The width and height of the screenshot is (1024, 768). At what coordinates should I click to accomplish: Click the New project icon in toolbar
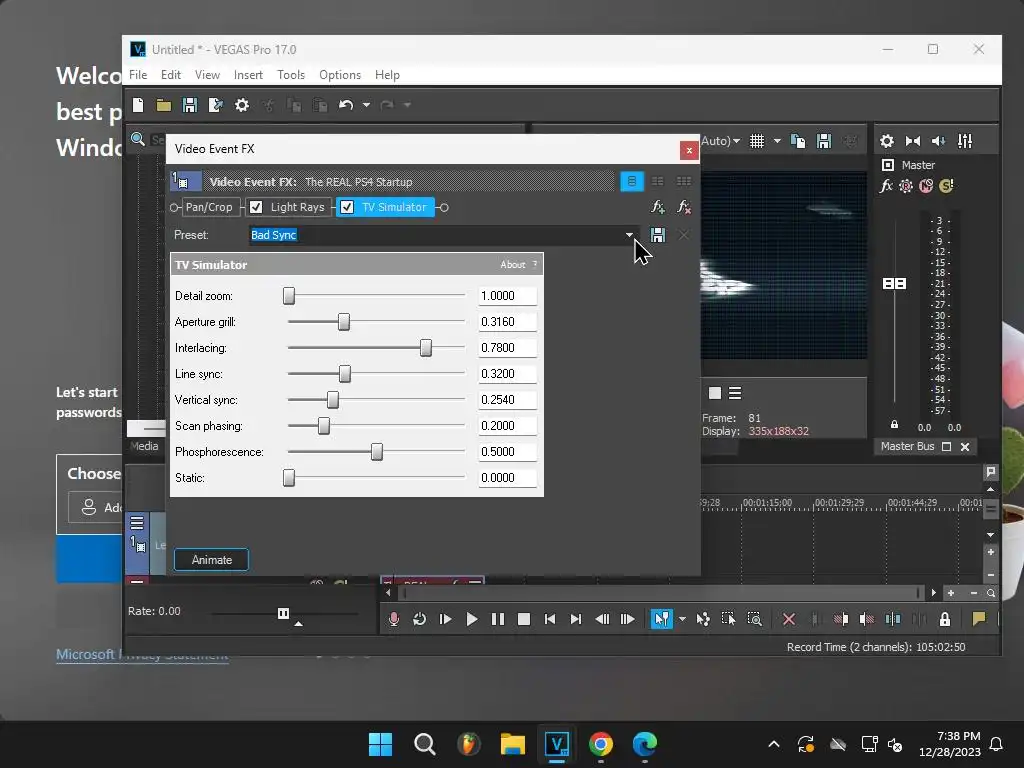(x=138, y=105)
